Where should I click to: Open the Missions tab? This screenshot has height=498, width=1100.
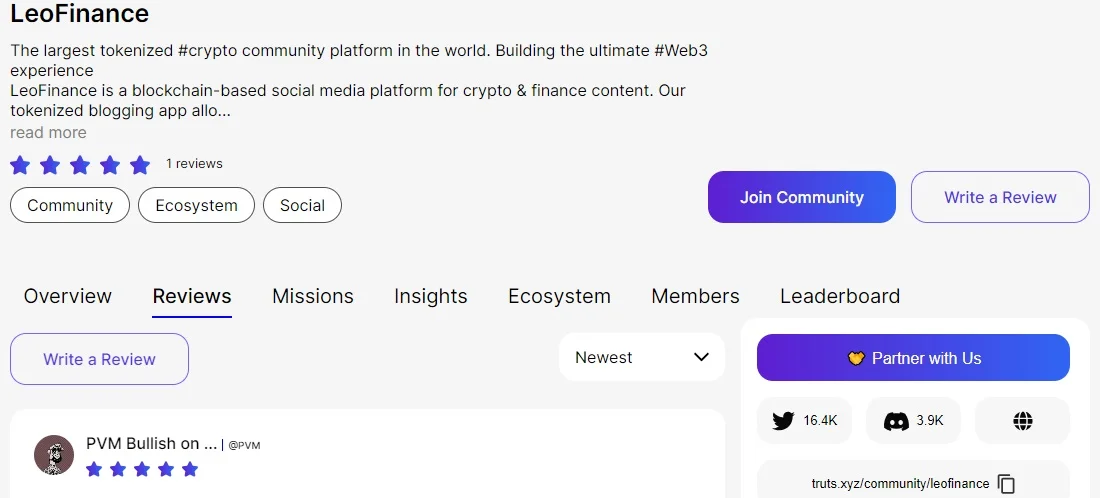(313, 296)
